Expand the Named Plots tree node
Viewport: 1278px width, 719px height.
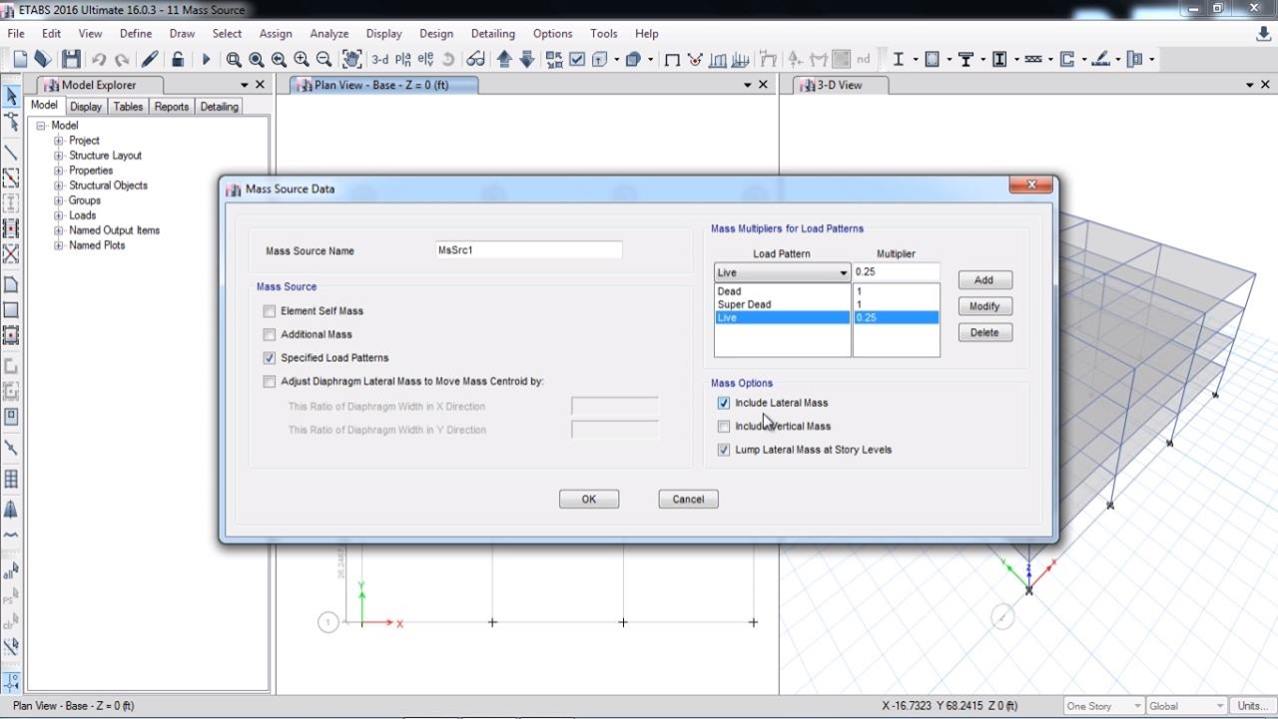coord(58,246)
